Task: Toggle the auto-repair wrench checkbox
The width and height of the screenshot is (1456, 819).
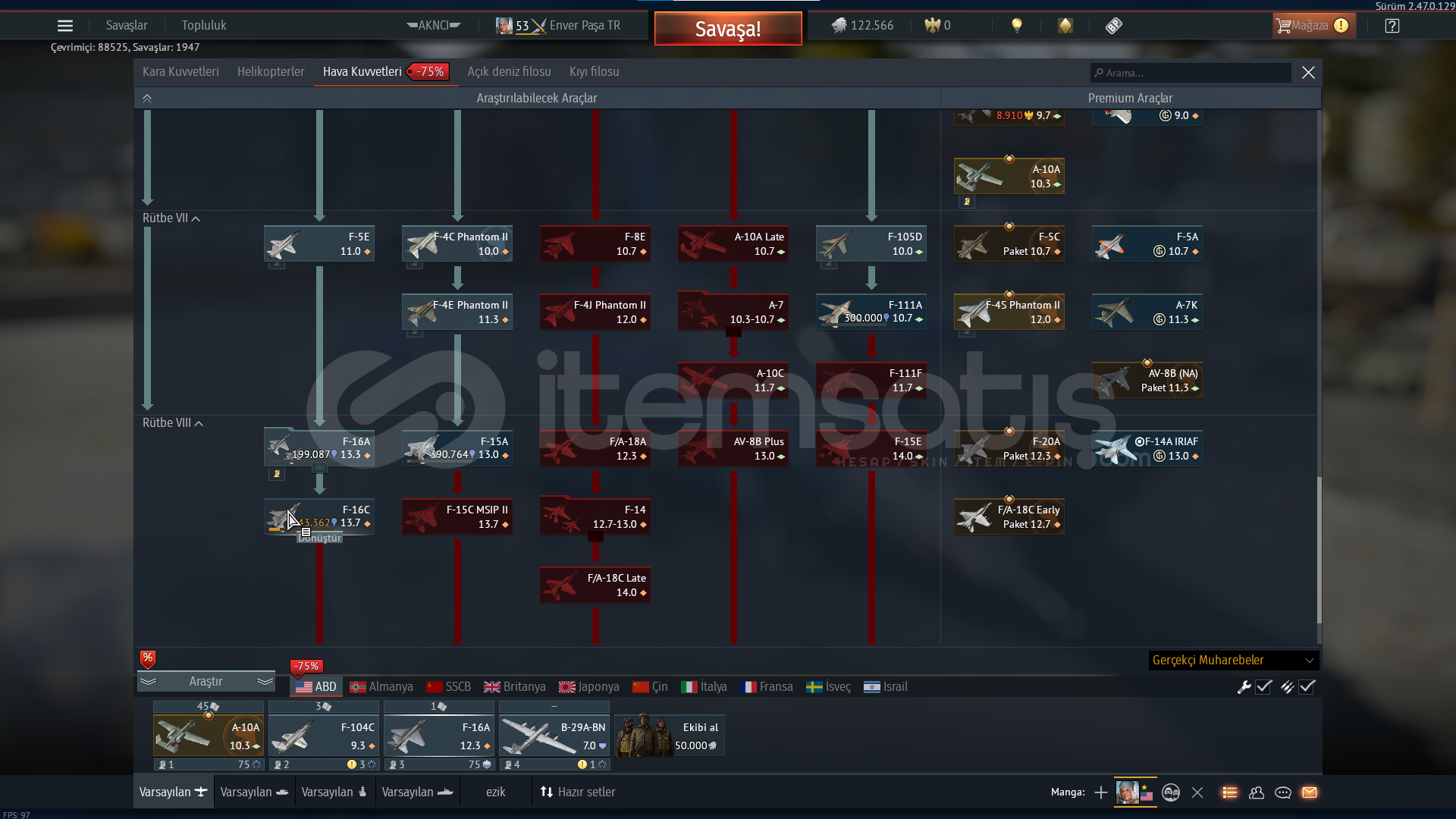Action: click(x=1263, y=687)
